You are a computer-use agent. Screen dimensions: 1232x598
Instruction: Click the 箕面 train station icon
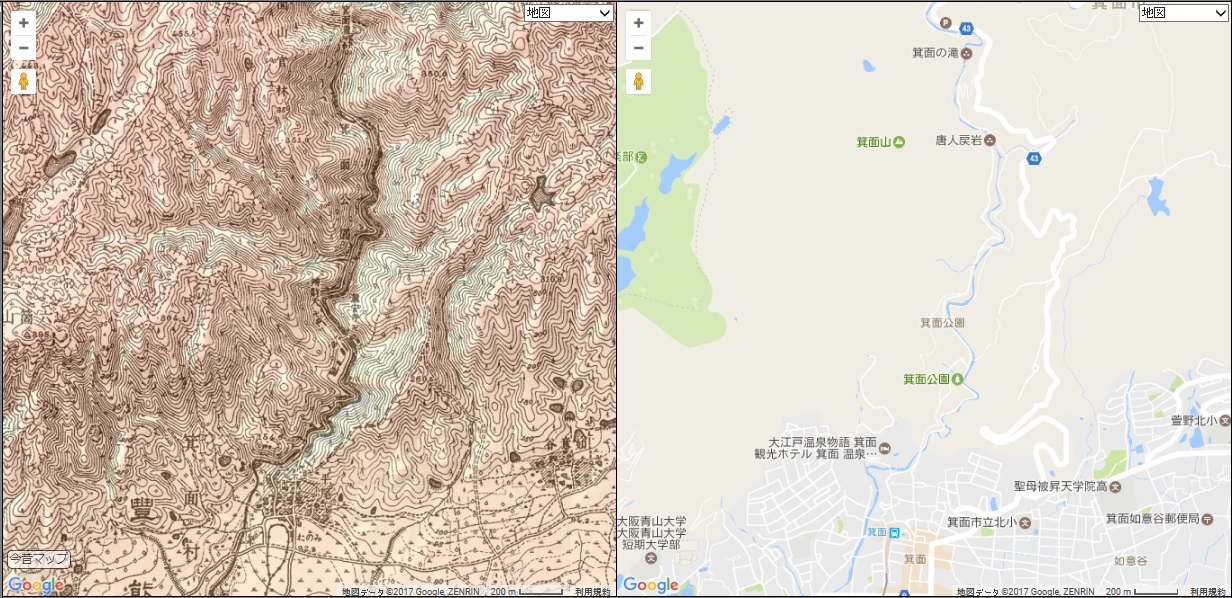click(895, 531)
